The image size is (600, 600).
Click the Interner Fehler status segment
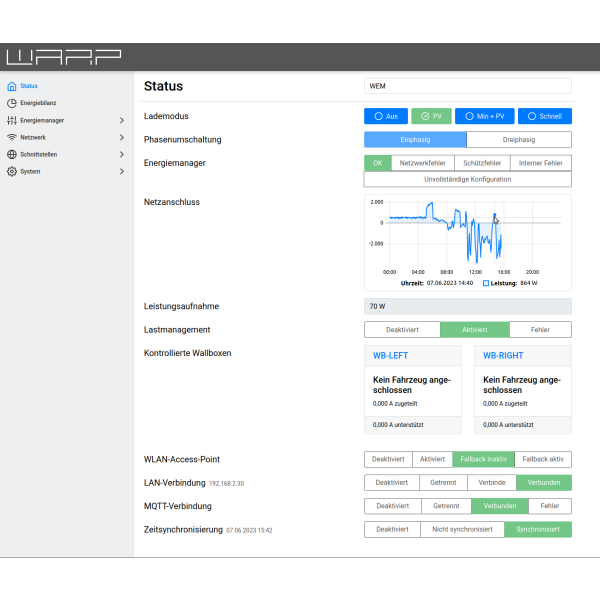[x=541, y=163]
